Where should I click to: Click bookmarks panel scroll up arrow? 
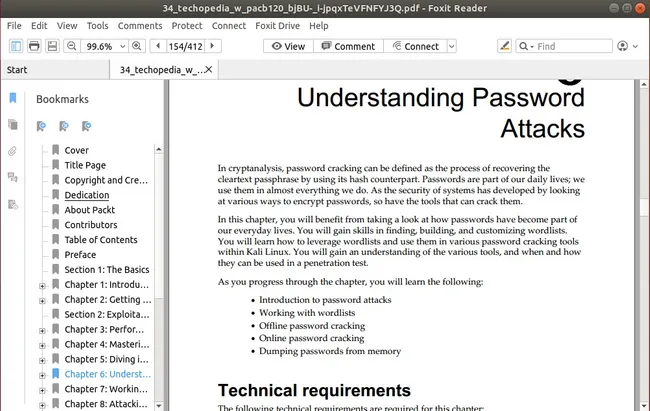click(159, 149)
